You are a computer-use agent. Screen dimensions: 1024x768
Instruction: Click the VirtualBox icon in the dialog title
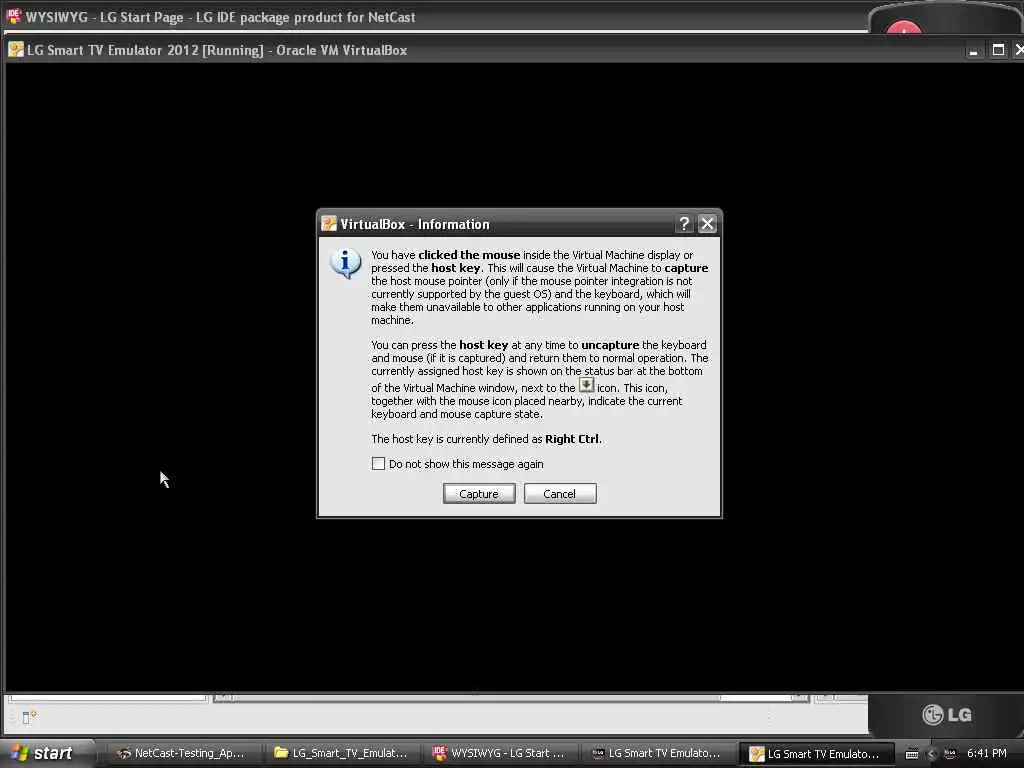[x=328, y=224]
